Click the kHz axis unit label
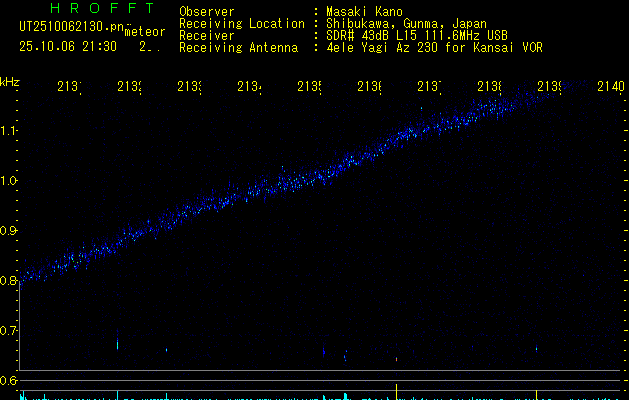Image resolution: width=629 pixels, height=400 pixels. point(10,82)
